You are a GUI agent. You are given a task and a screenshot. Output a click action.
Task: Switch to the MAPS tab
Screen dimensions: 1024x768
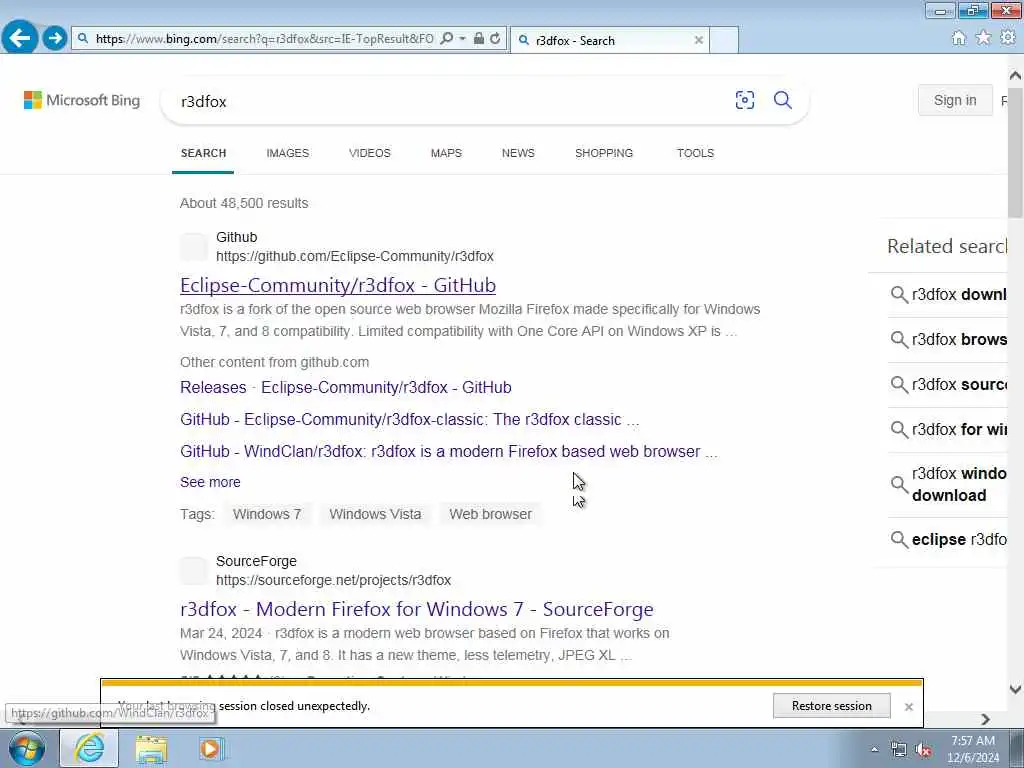pyautogui.click(x=446, y=153)
